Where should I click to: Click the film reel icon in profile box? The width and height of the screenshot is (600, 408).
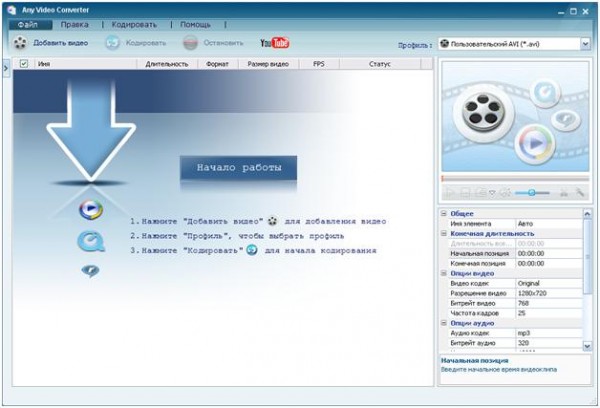(x=444, y=44)
